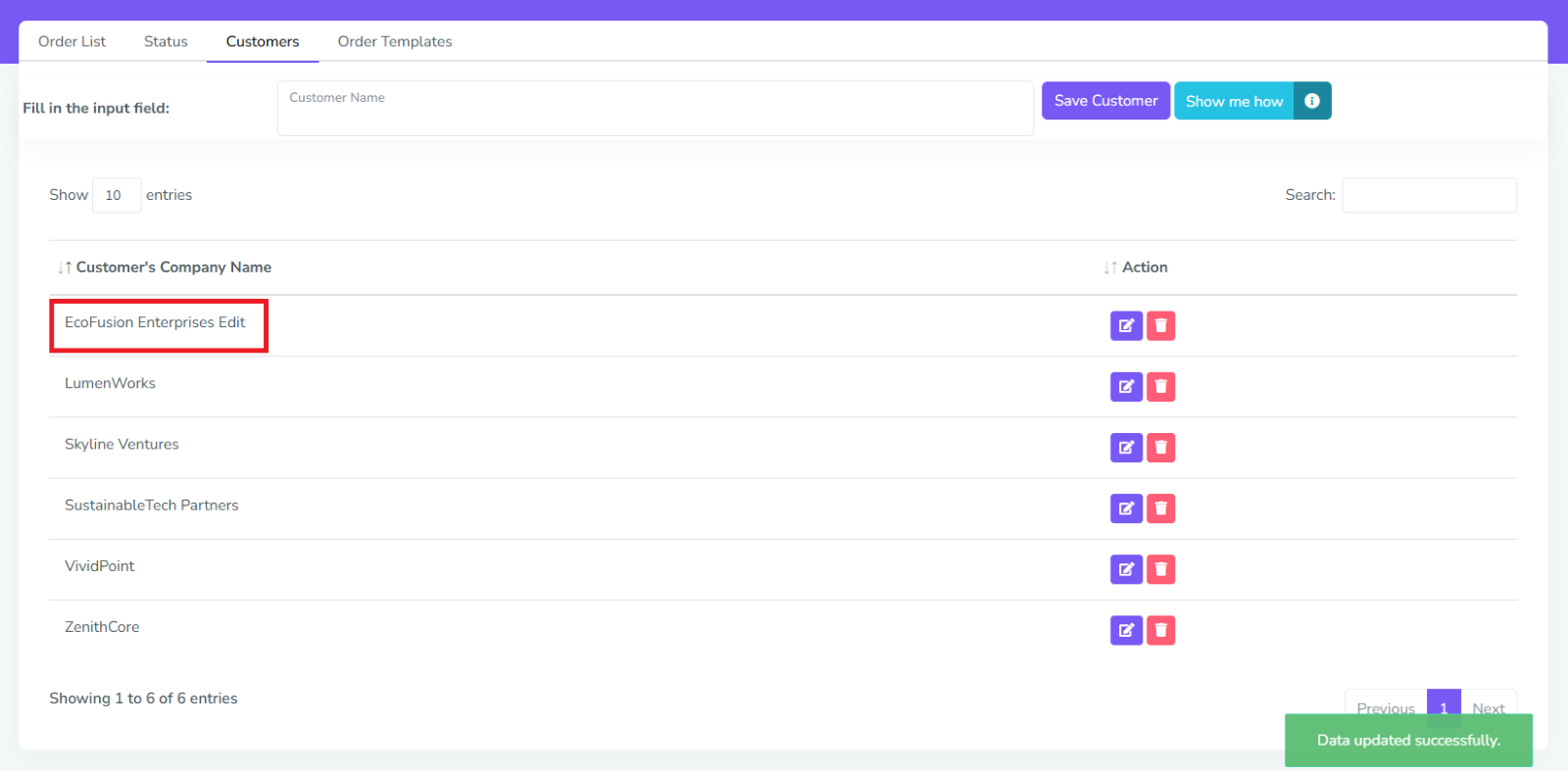This screenshot has width=1568, height=771.
Task: Click the edit icon for EcoFusion Enterprises Edit
Action: 1126,326
